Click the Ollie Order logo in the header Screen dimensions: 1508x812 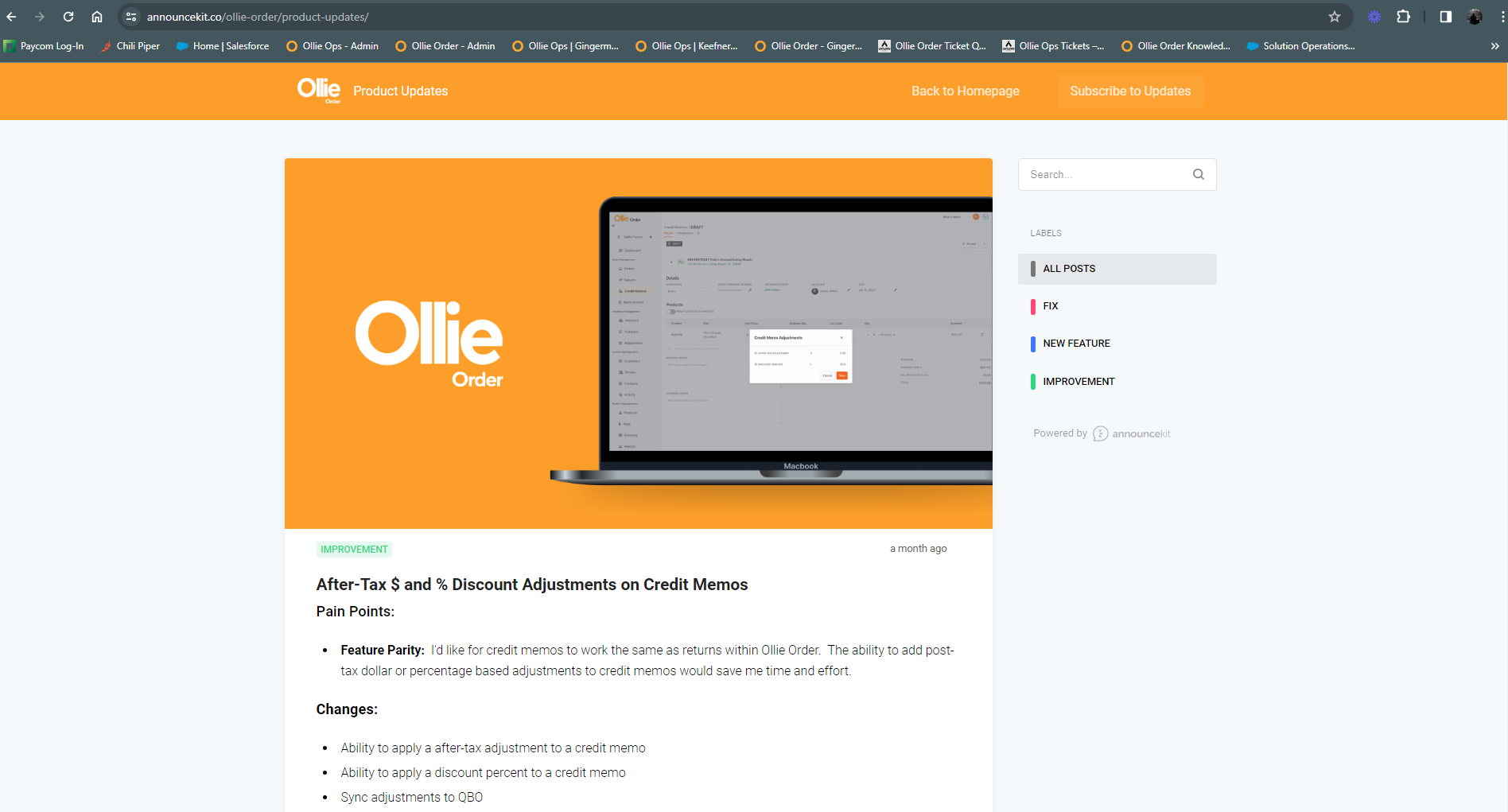click(x=318, y=90)
